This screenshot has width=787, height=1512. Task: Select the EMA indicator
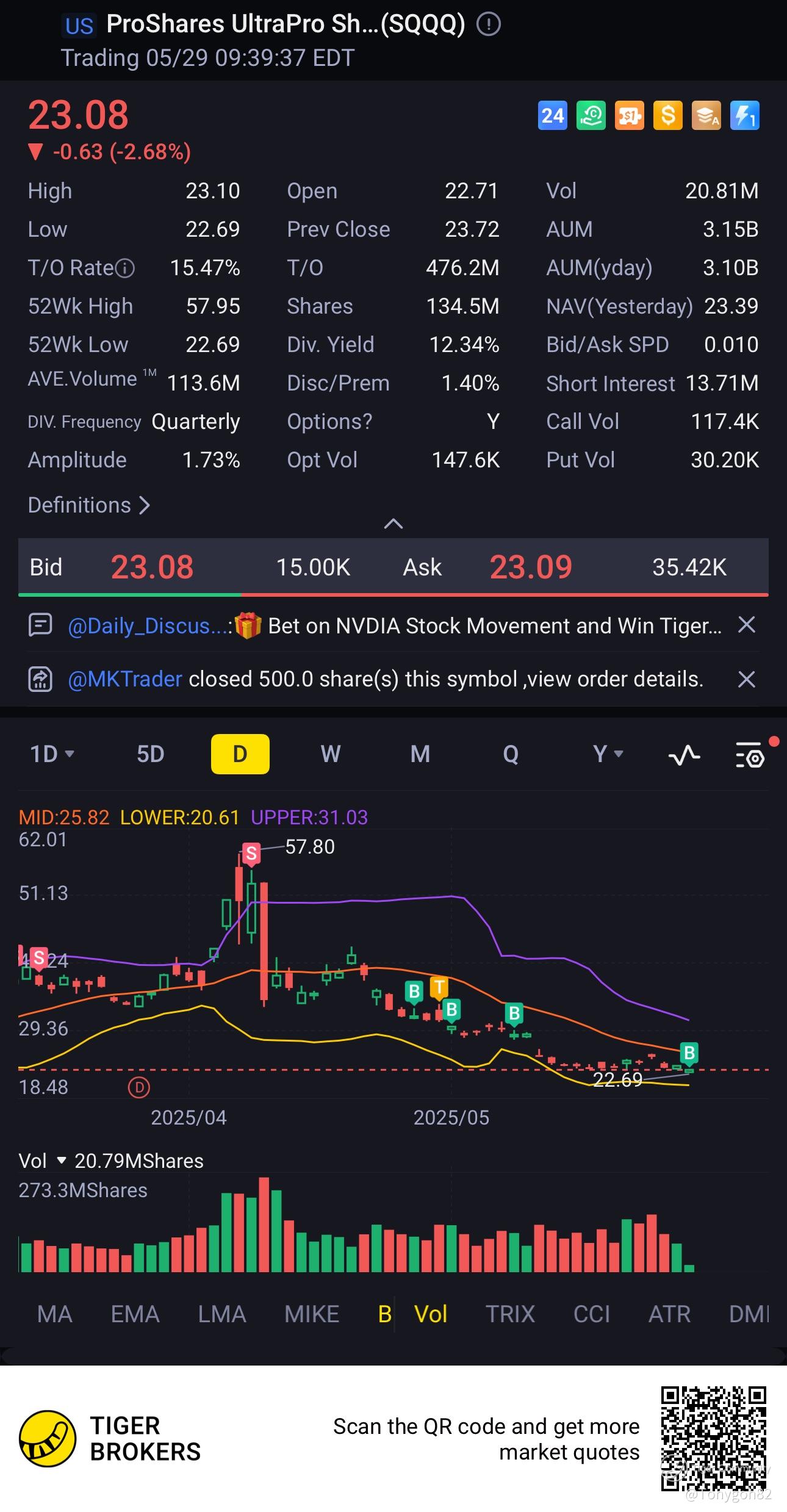[x=135, y=1314]
